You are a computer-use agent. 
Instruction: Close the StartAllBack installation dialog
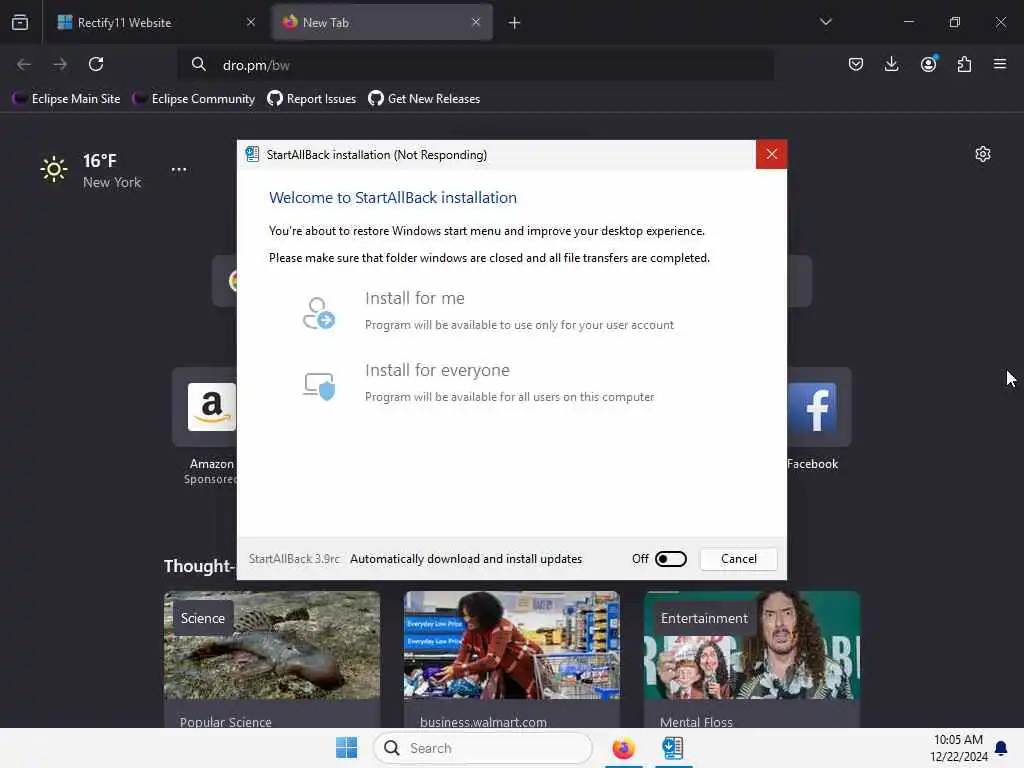click(x=771, y=154)
